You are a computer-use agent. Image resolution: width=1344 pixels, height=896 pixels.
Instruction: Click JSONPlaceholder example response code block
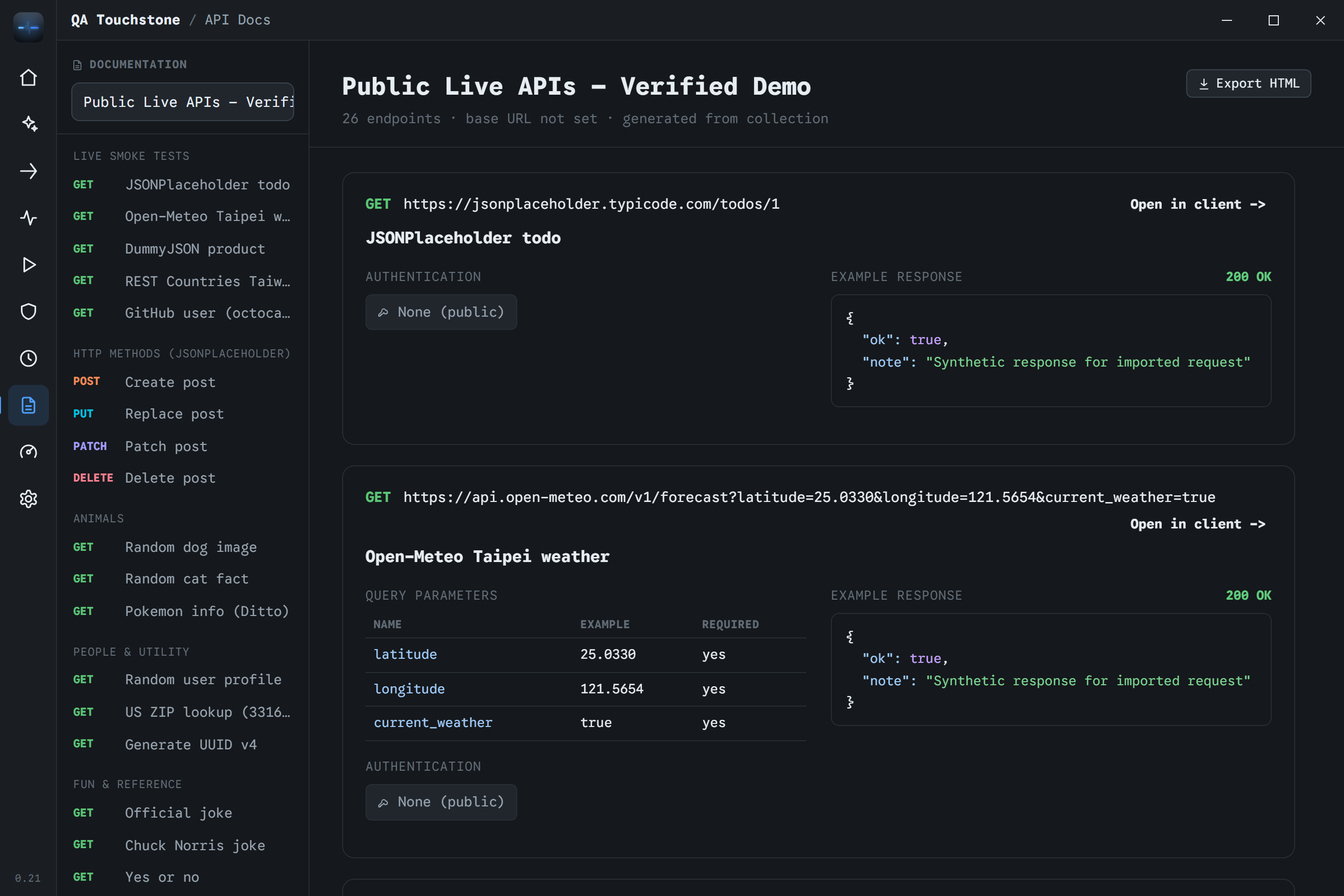click(x=1051, y=350)
